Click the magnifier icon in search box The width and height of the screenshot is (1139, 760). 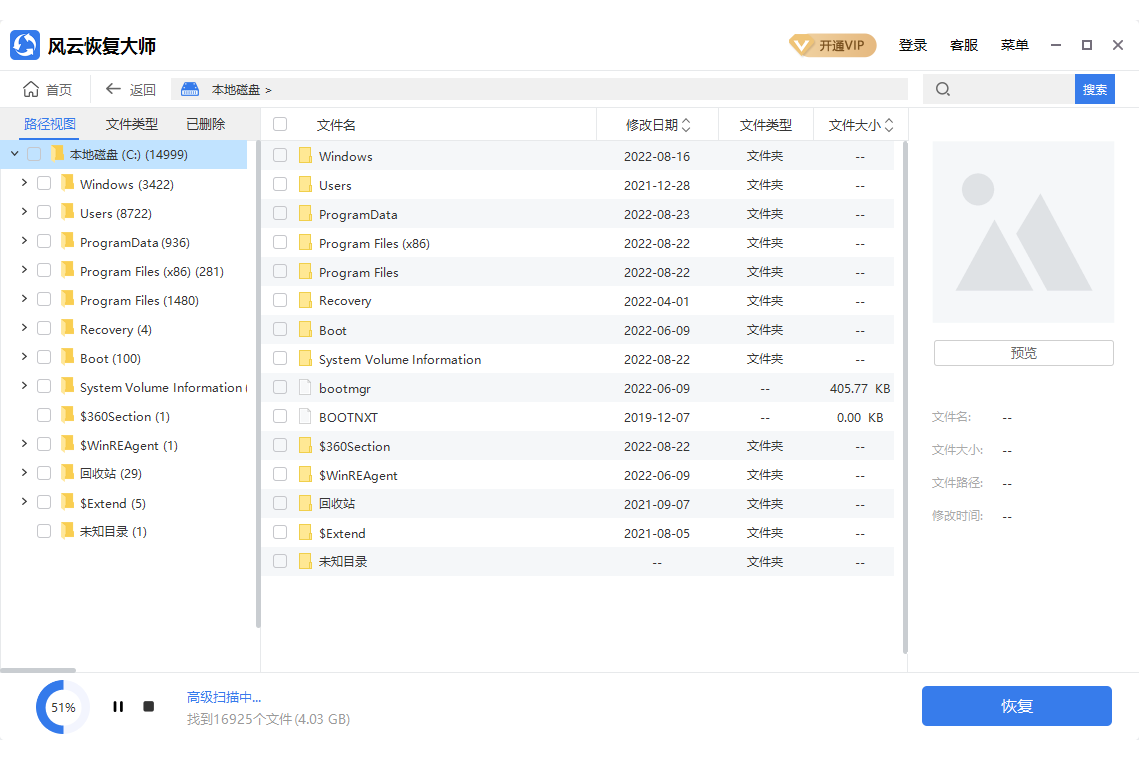(x=943, y=89)
